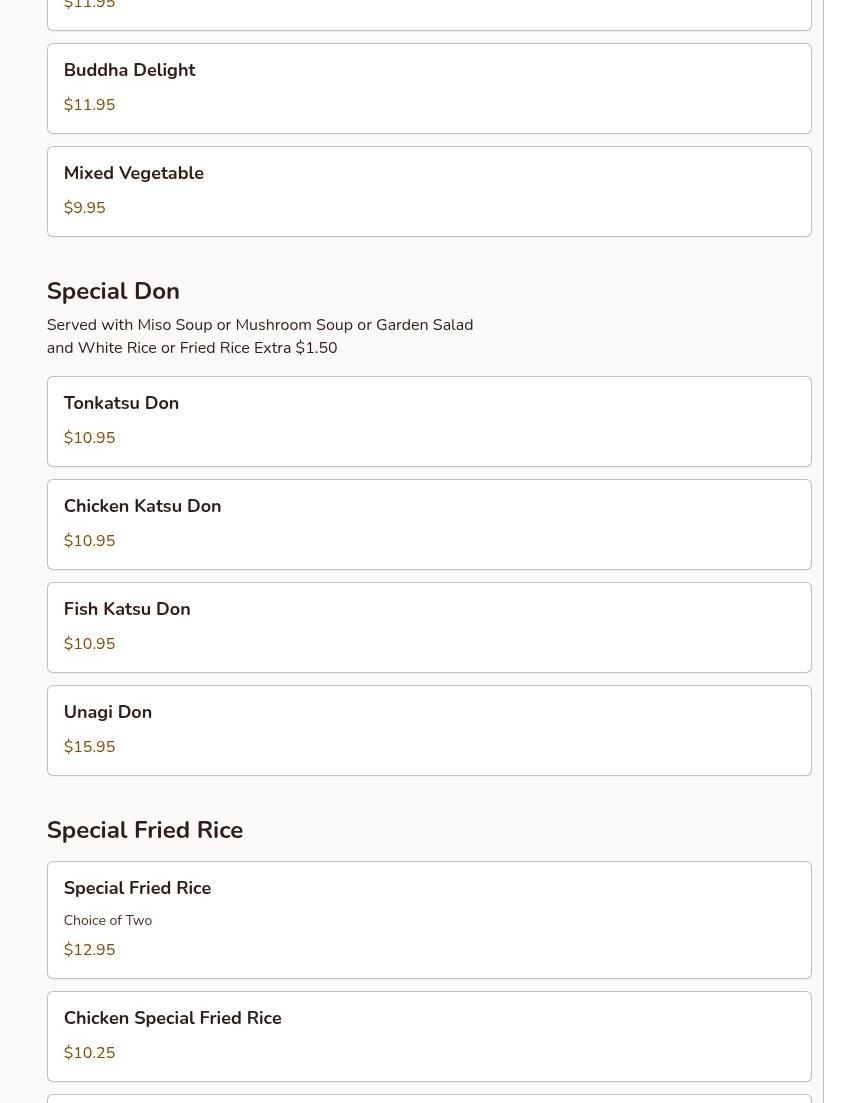Click the Choice of Two description text
The width and height of the screenshot is (844, 1103).
tap(108, 920)
